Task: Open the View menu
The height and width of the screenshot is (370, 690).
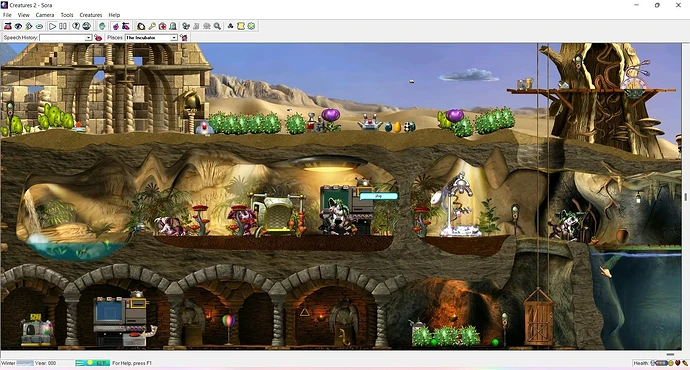Action: pyautogui.click(x=23, y=15)
